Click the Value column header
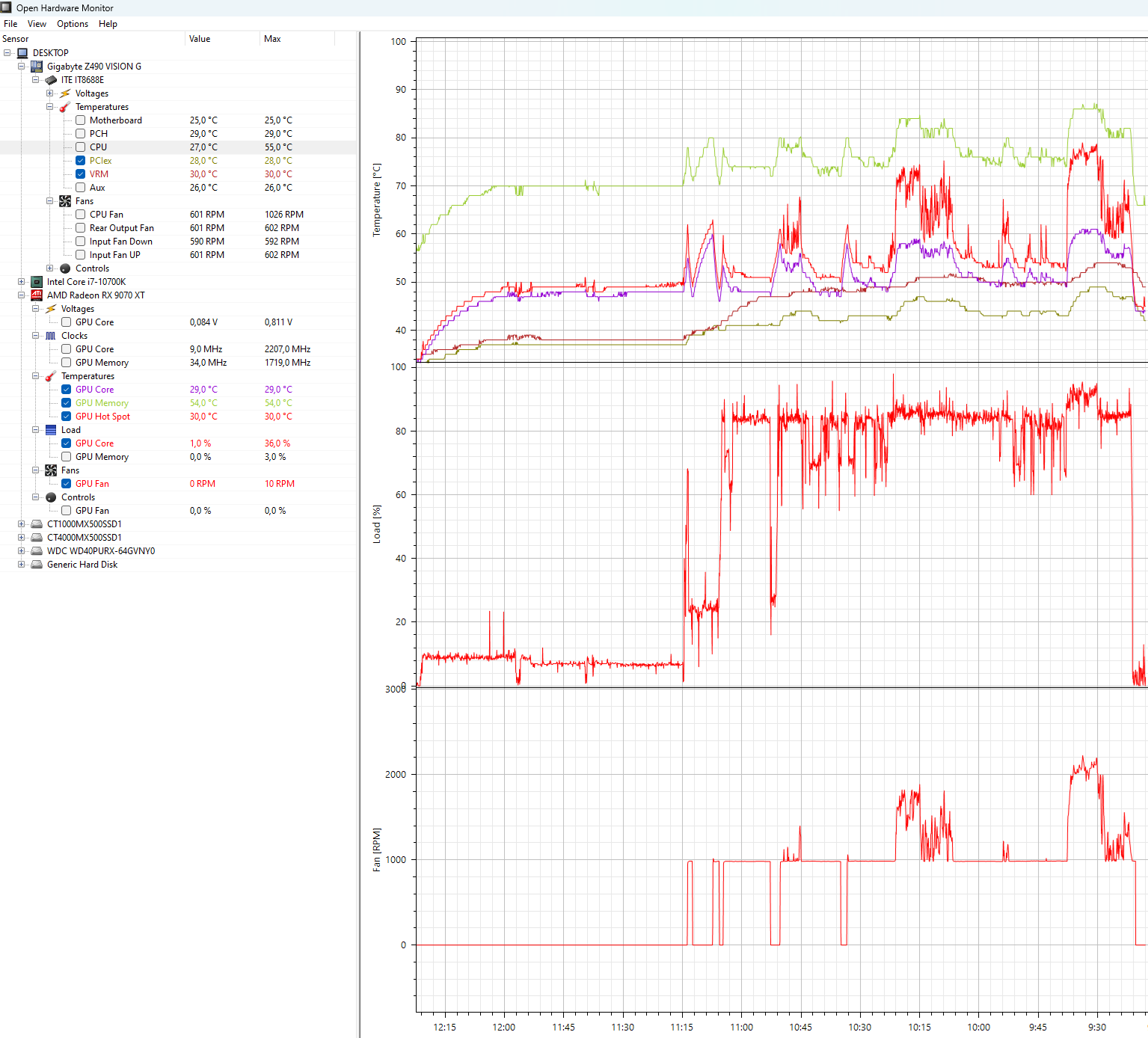1148x1038 pixels. (x=222, y=39)
